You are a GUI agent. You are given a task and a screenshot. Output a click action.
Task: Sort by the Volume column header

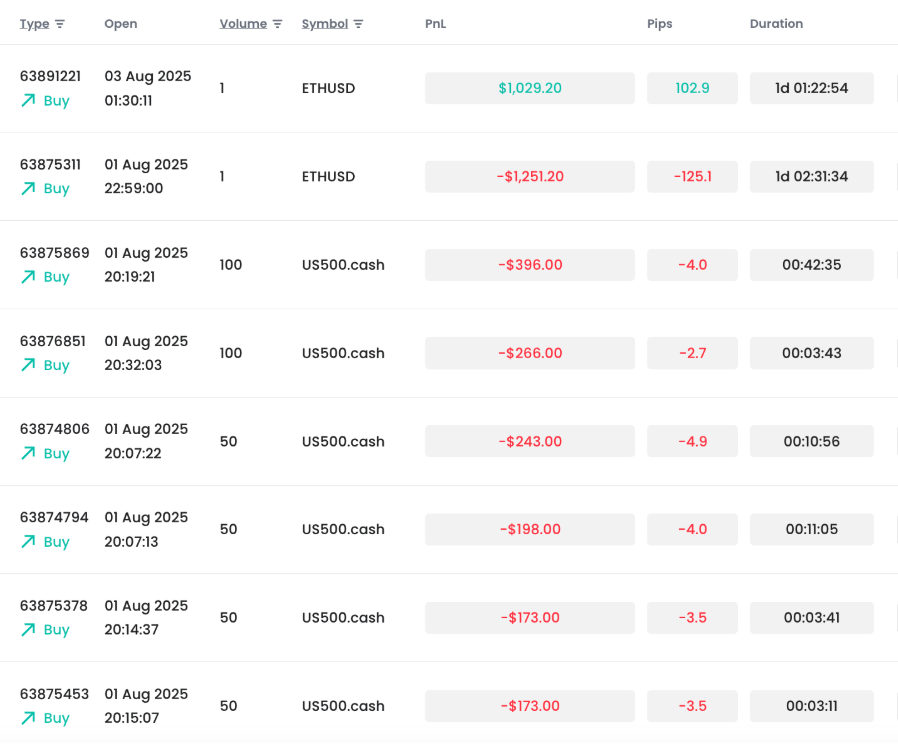click(244, 23)
